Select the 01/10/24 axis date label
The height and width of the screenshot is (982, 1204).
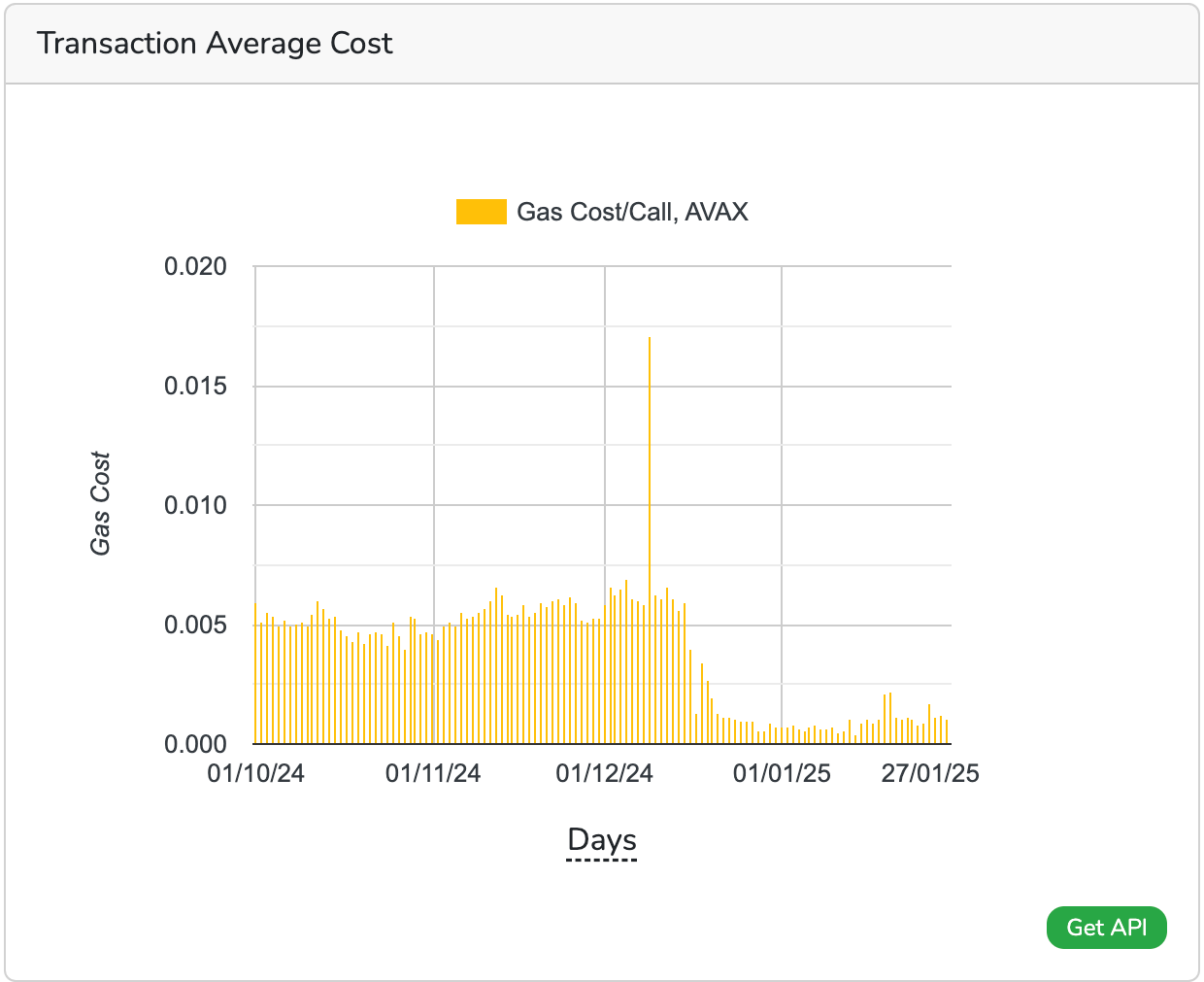click(x=254, y=774)
